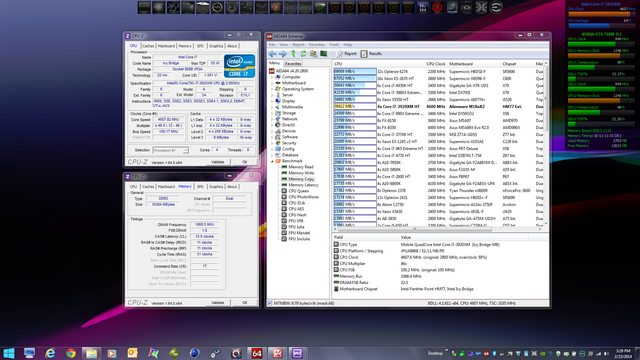Click the AIDA64 root node in tree
This screenshot has height=360, width=640.
(x=288, y=71)
